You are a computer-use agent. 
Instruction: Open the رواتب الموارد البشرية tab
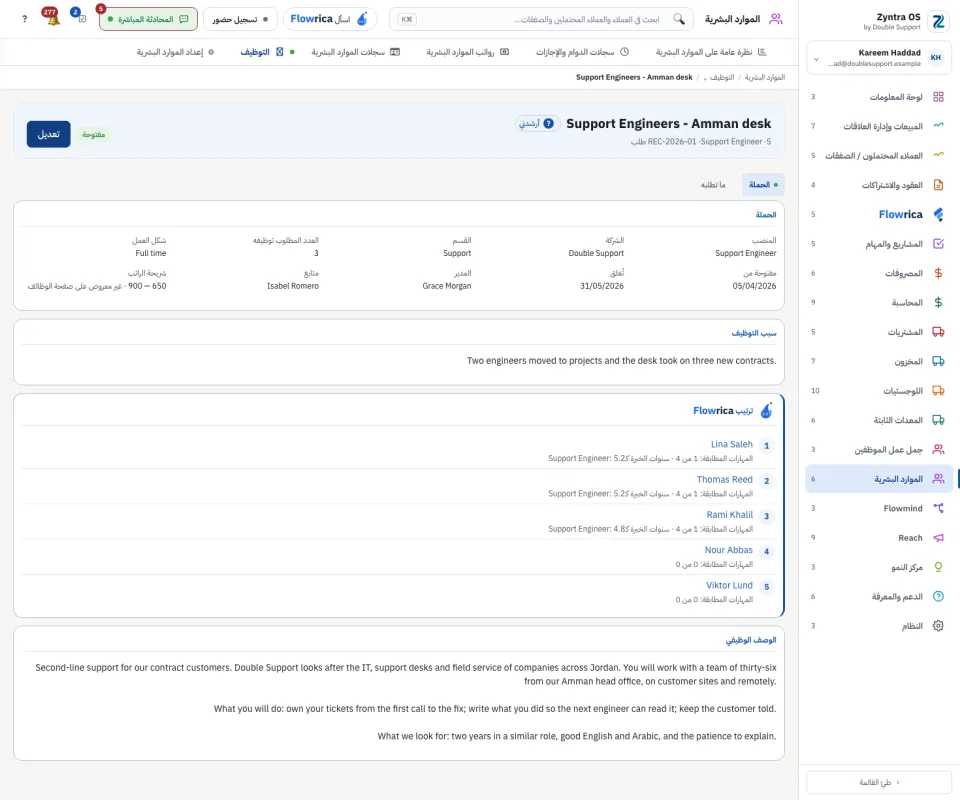pyautogui.click(x=468, y=52)
